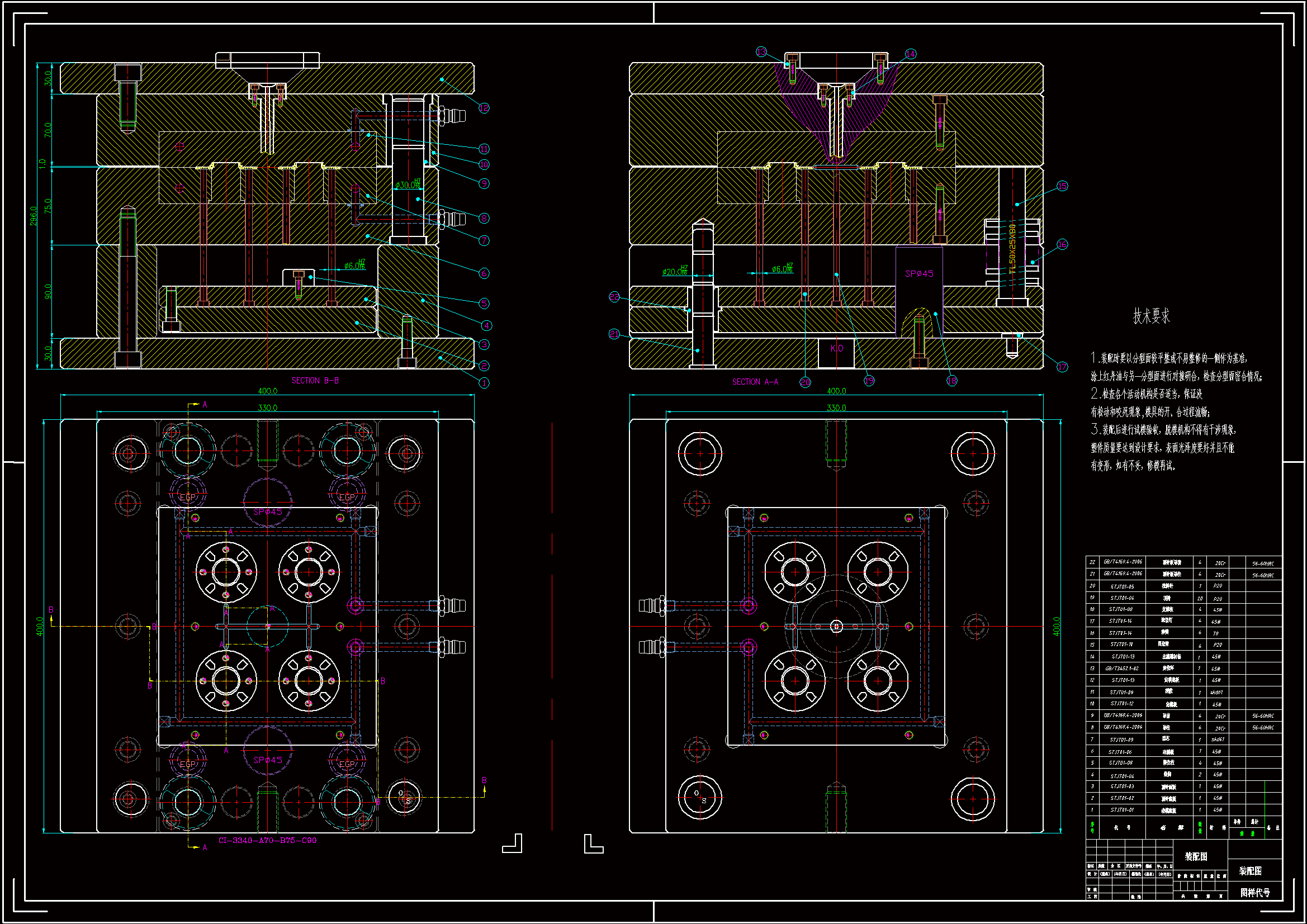
Task: Click the SECTION B-B label
Action: tap(315, 380)
